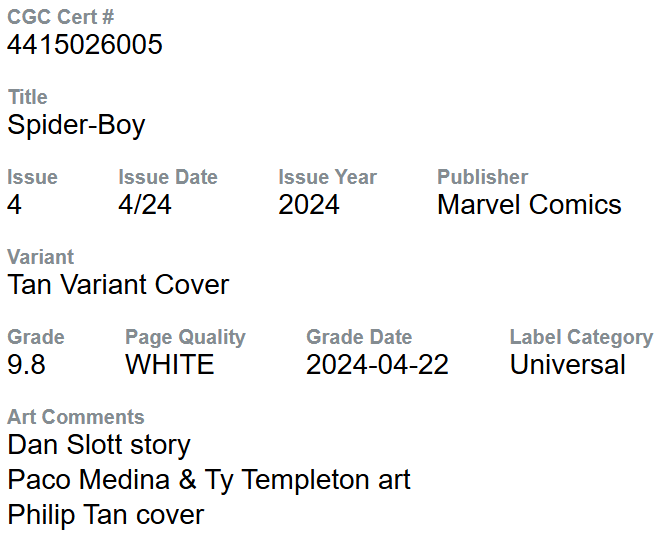Viewport: 660px width, 535px height.
Task: Click the Tan Variant Cover text
Action: [118, 285]
